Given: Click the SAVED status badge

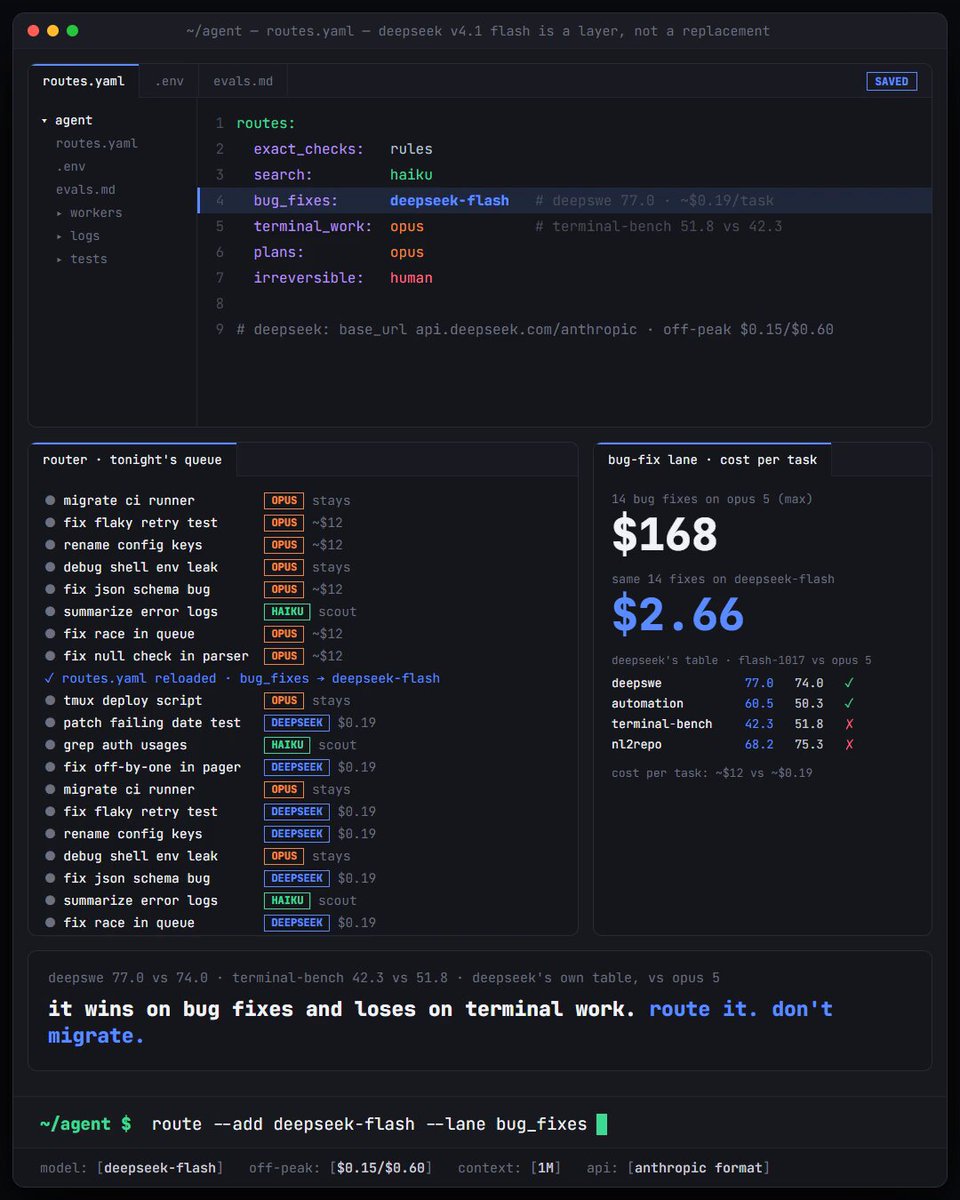Looking at the screenshot, I should click(891, 81).
